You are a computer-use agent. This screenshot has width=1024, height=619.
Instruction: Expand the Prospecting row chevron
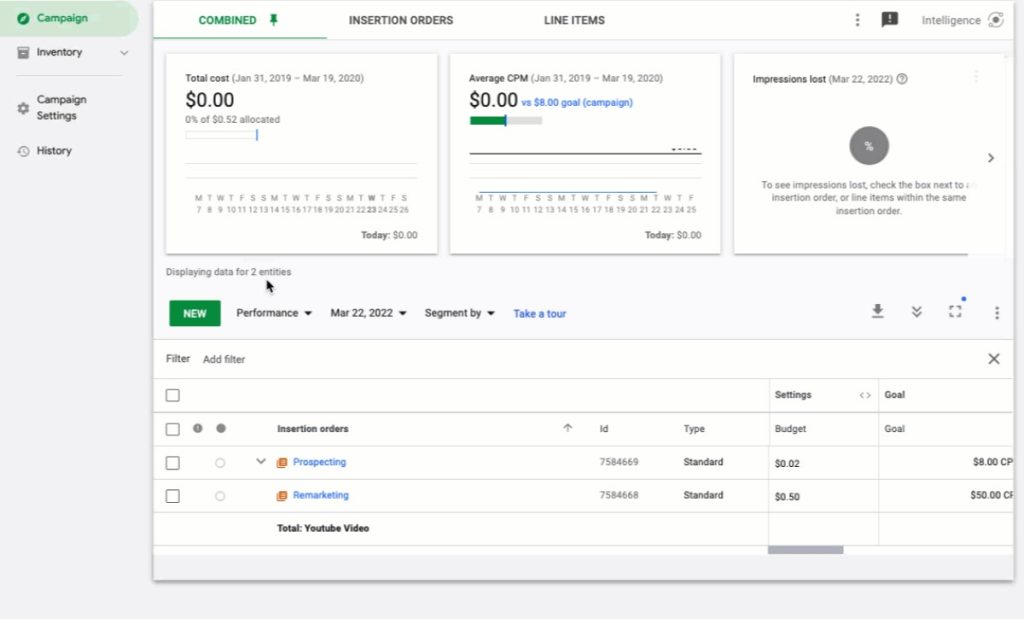tap(261, 462)
